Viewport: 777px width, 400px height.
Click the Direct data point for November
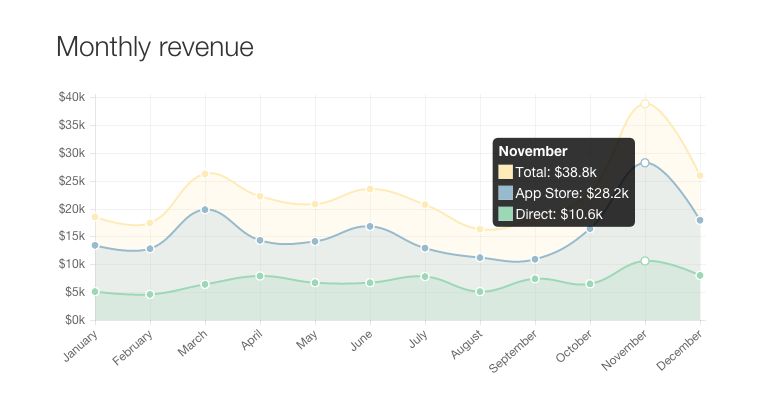point(645,261)
